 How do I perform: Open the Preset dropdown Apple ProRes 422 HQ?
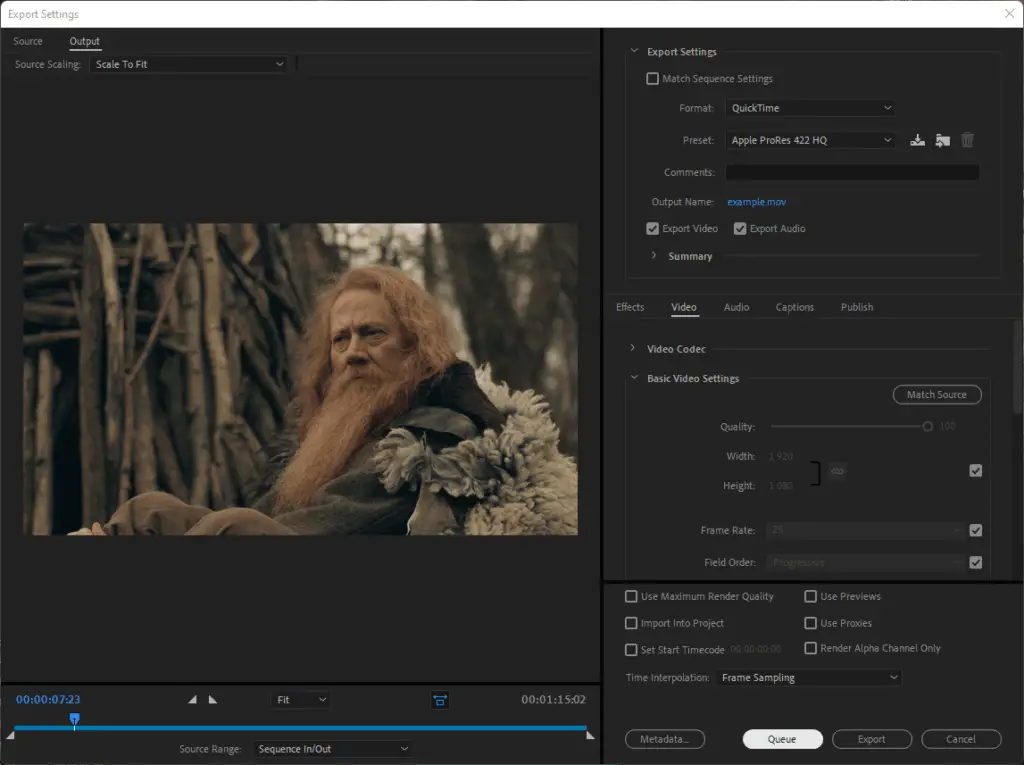810,140
